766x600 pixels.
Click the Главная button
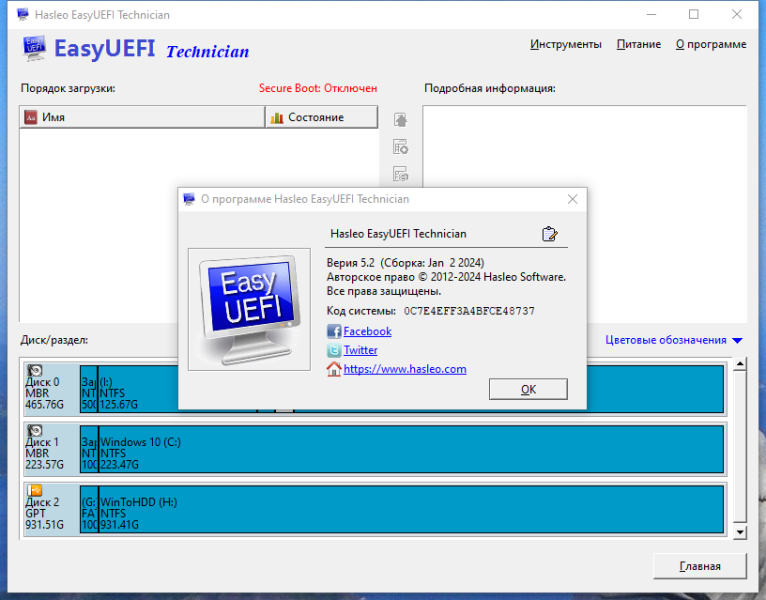700,566
